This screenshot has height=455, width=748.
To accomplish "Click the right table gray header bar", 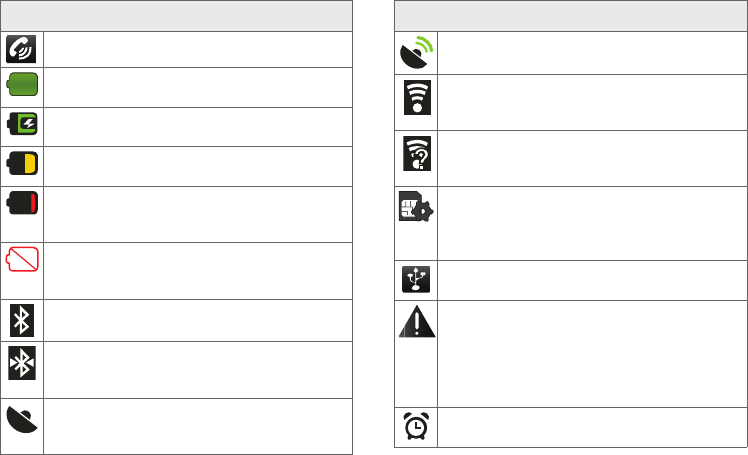I will [x=571, y=16].
